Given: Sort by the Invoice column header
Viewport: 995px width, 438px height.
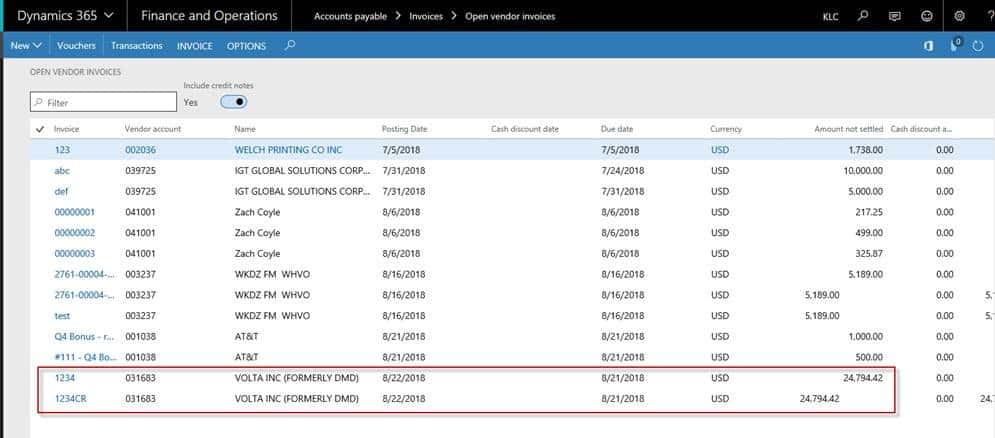Looking at the screenshot, I should coord(66,129).
